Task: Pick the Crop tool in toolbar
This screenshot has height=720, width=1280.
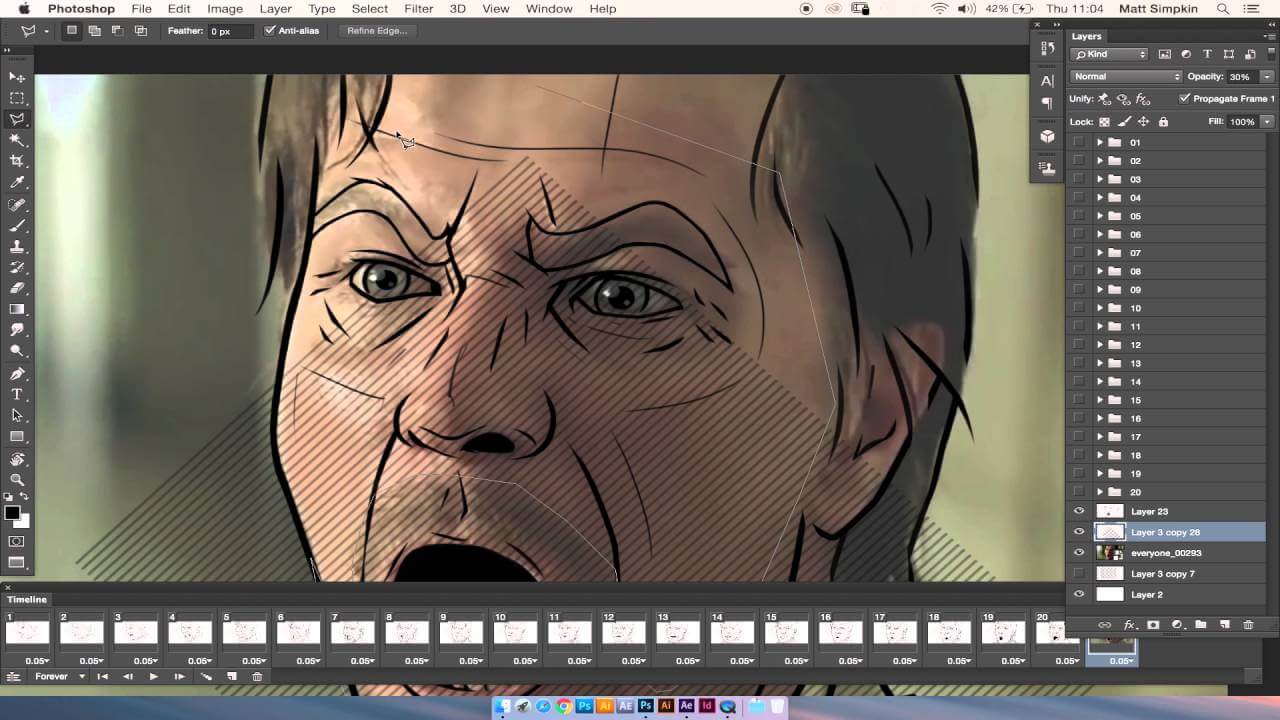Action: 17,161
